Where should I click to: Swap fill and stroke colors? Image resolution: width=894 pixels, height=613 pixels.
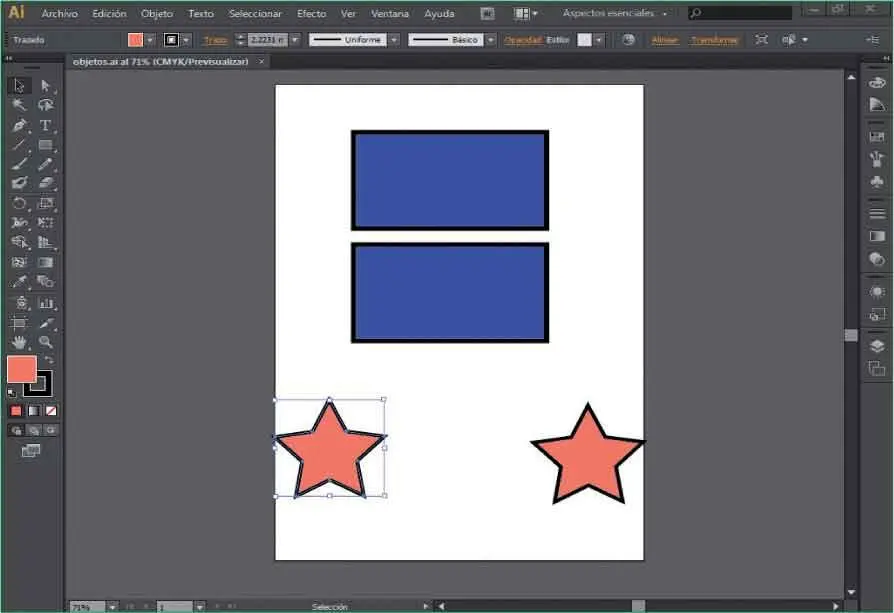click(50, 360)
